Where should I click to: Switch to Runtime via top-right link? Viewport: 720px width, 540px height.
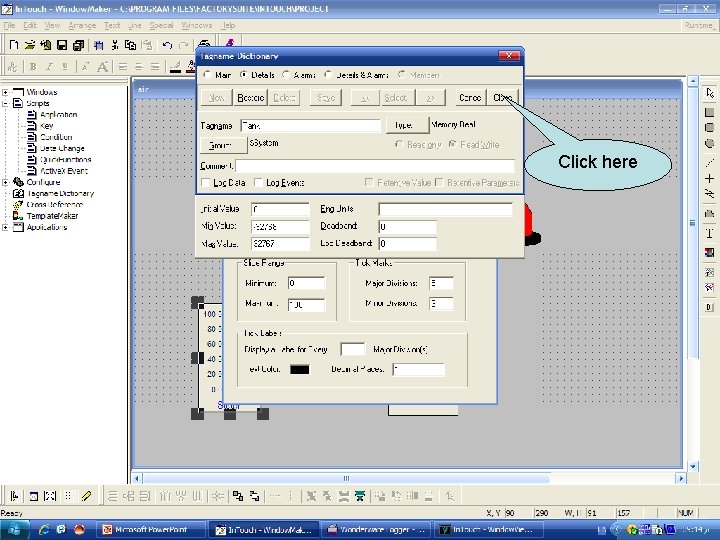tap(698, 25)
